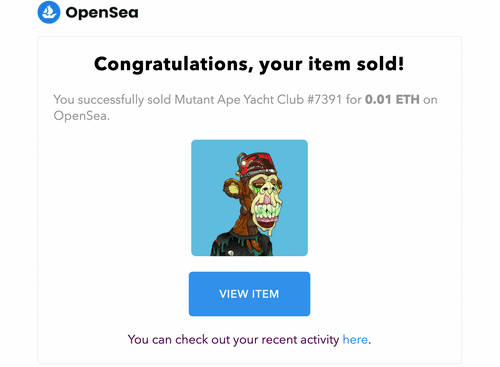Click the word 'your' in the heading
The height and width of the screenshot is (367, 500).
(280, 65)
